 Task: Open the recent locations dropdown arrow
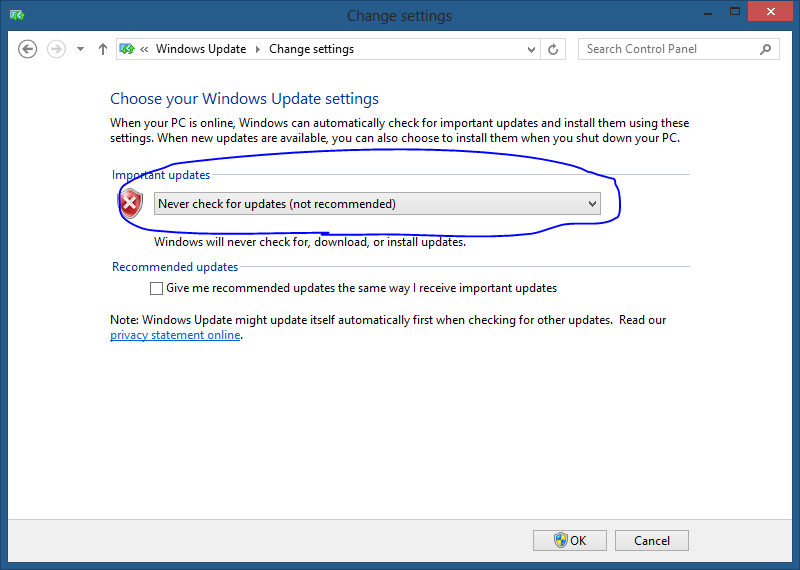coord(80,49)
